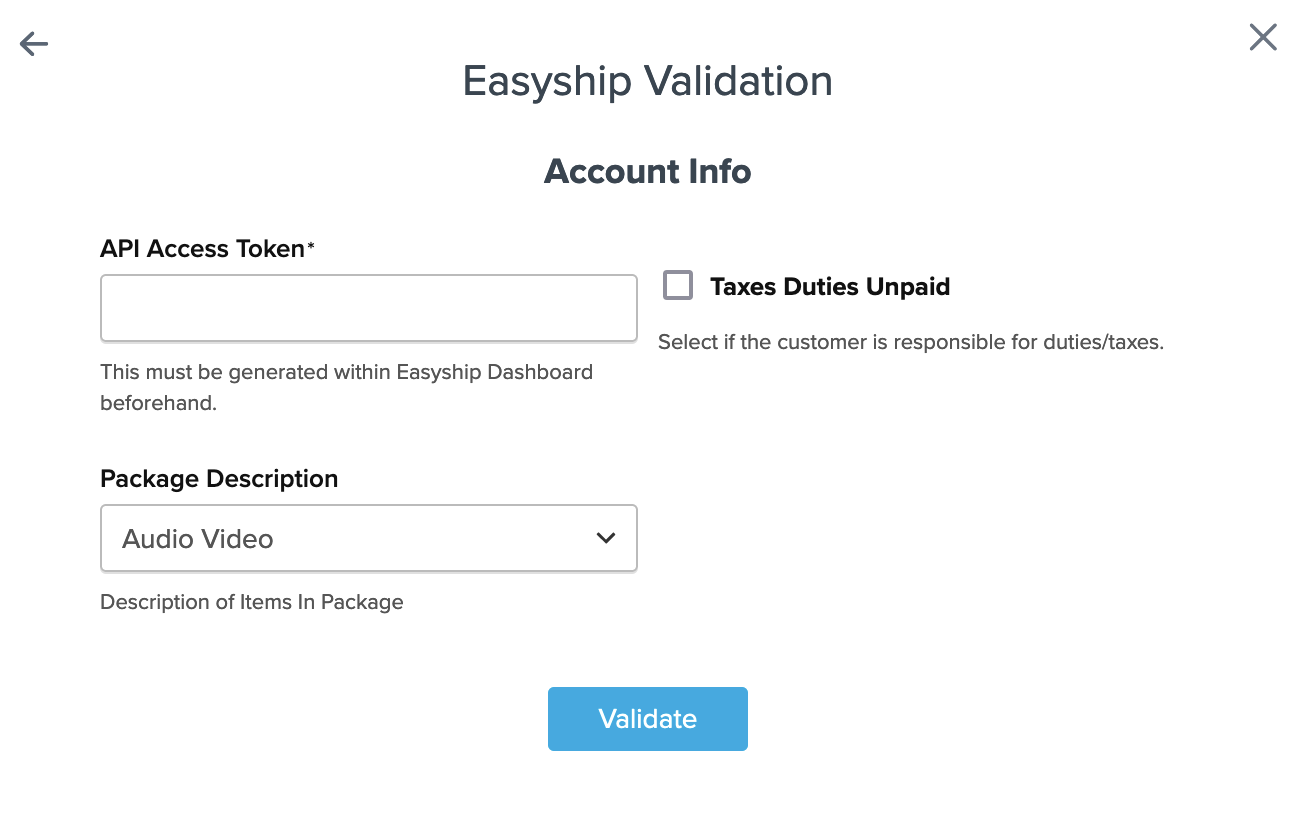
Task: Click the API Access Token input field
Action: pos(368,308)
